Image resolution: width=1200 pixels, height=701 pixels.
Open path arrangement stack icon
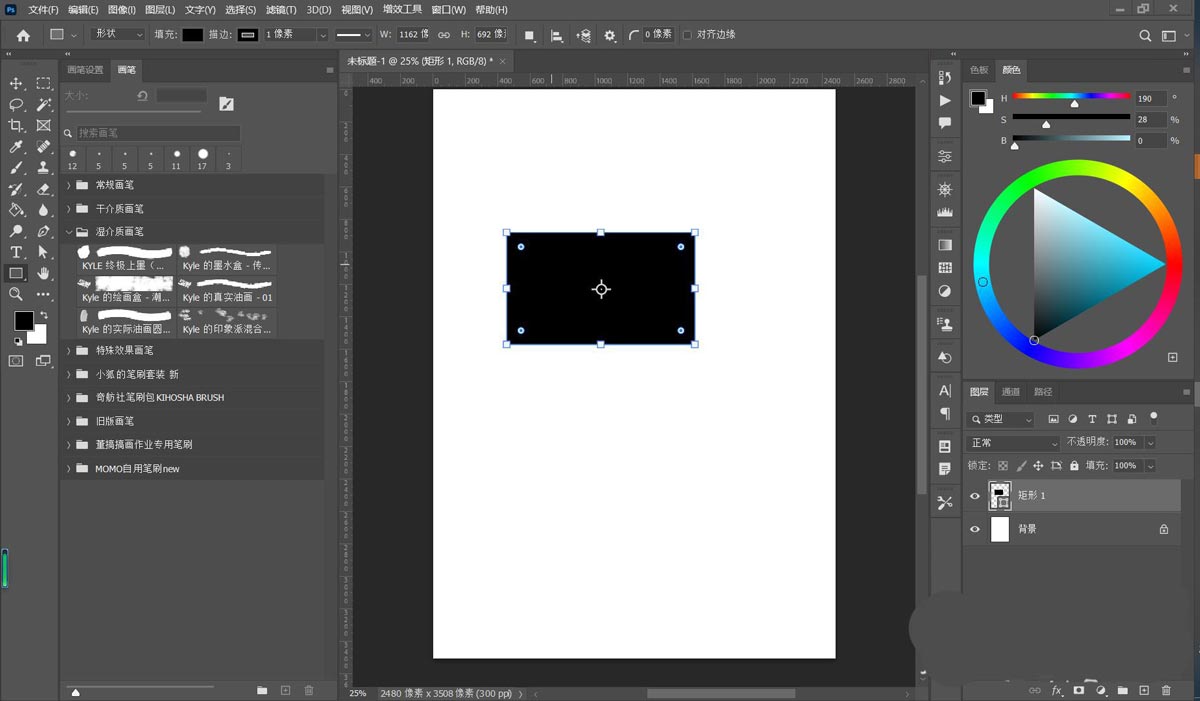pyautogui.click(x=584, y=35)
